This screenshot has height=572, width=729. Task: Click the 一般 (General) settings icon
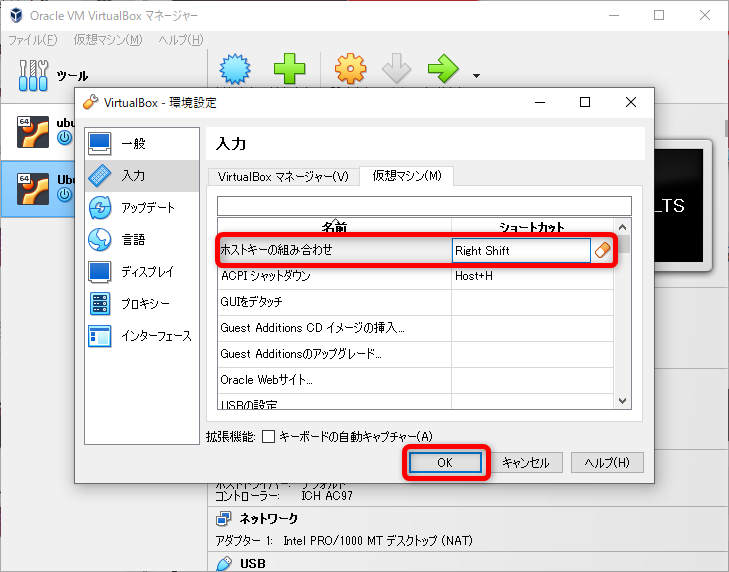pyautogui.click(x=99, y=143)
